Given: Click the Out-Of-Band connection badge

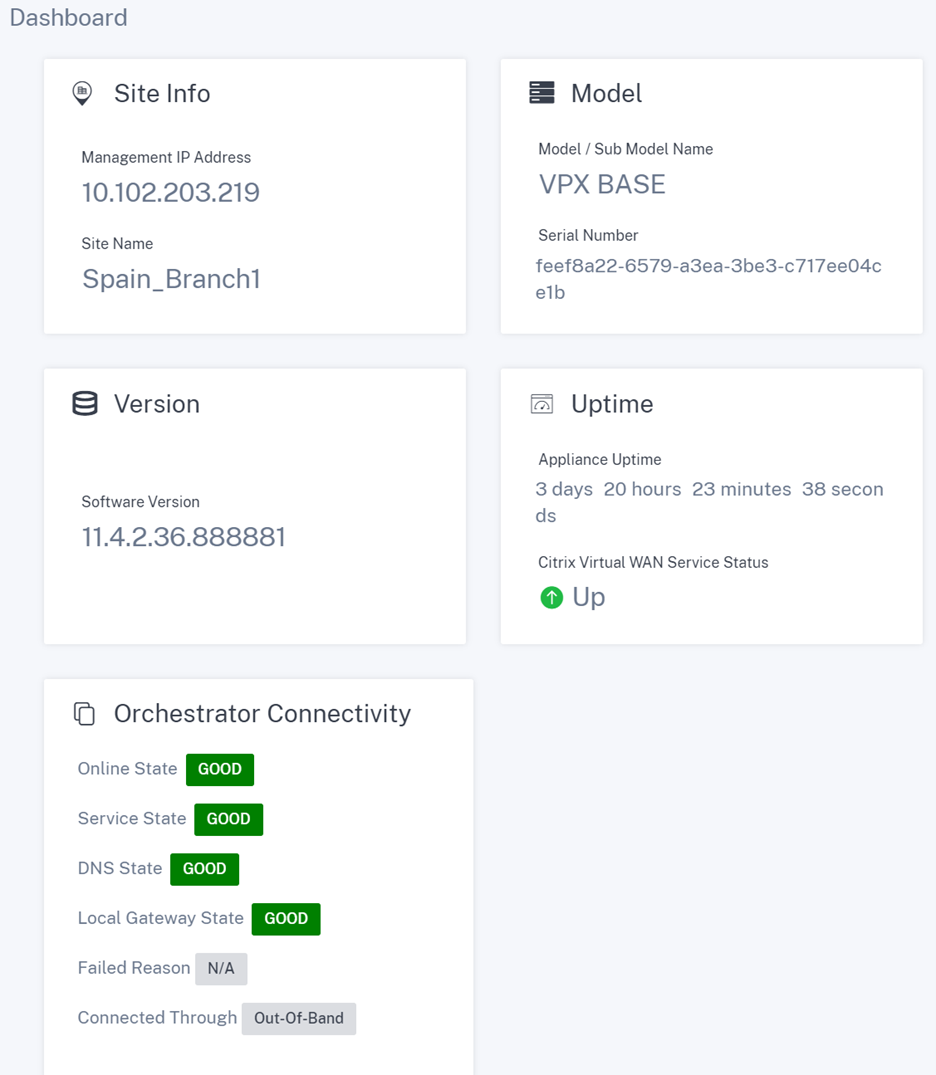Looking at the screenshot, I should (299, 1018).
